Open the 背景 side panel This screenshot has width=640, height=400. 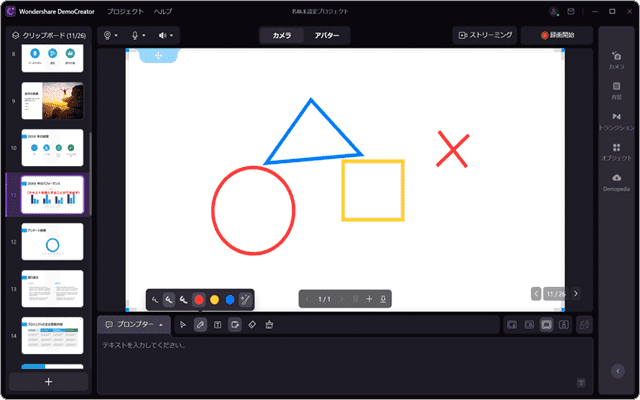pos(616,91)
